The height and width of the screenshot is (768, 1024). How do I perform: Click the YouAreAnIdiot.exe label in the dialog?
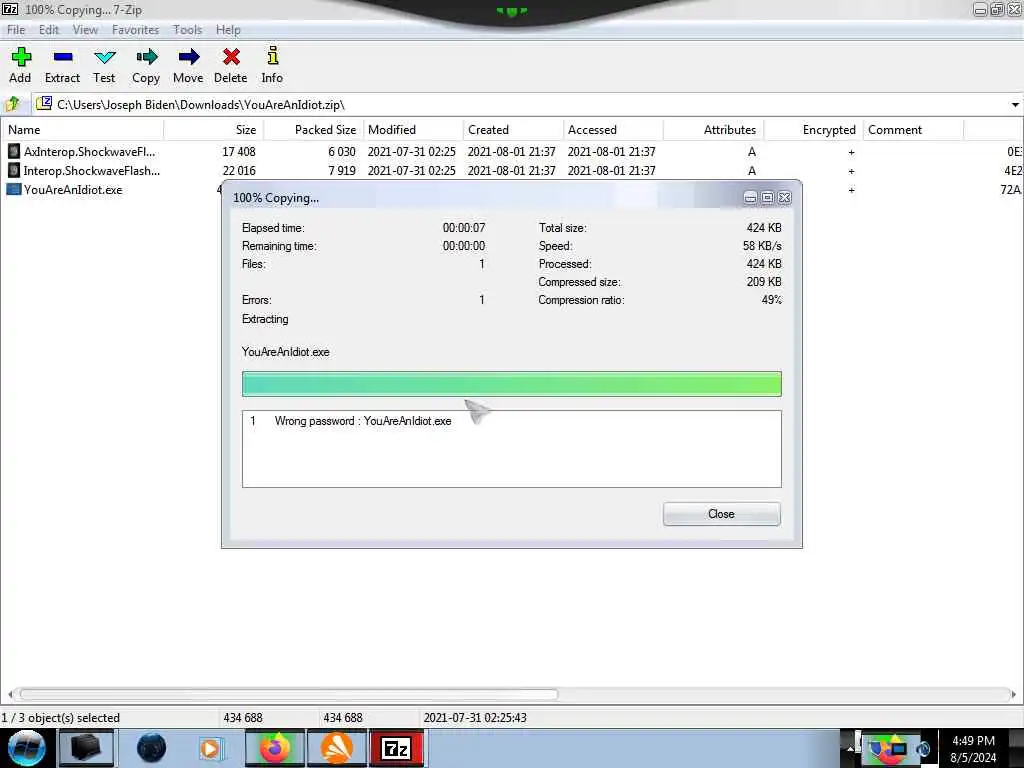285,352
